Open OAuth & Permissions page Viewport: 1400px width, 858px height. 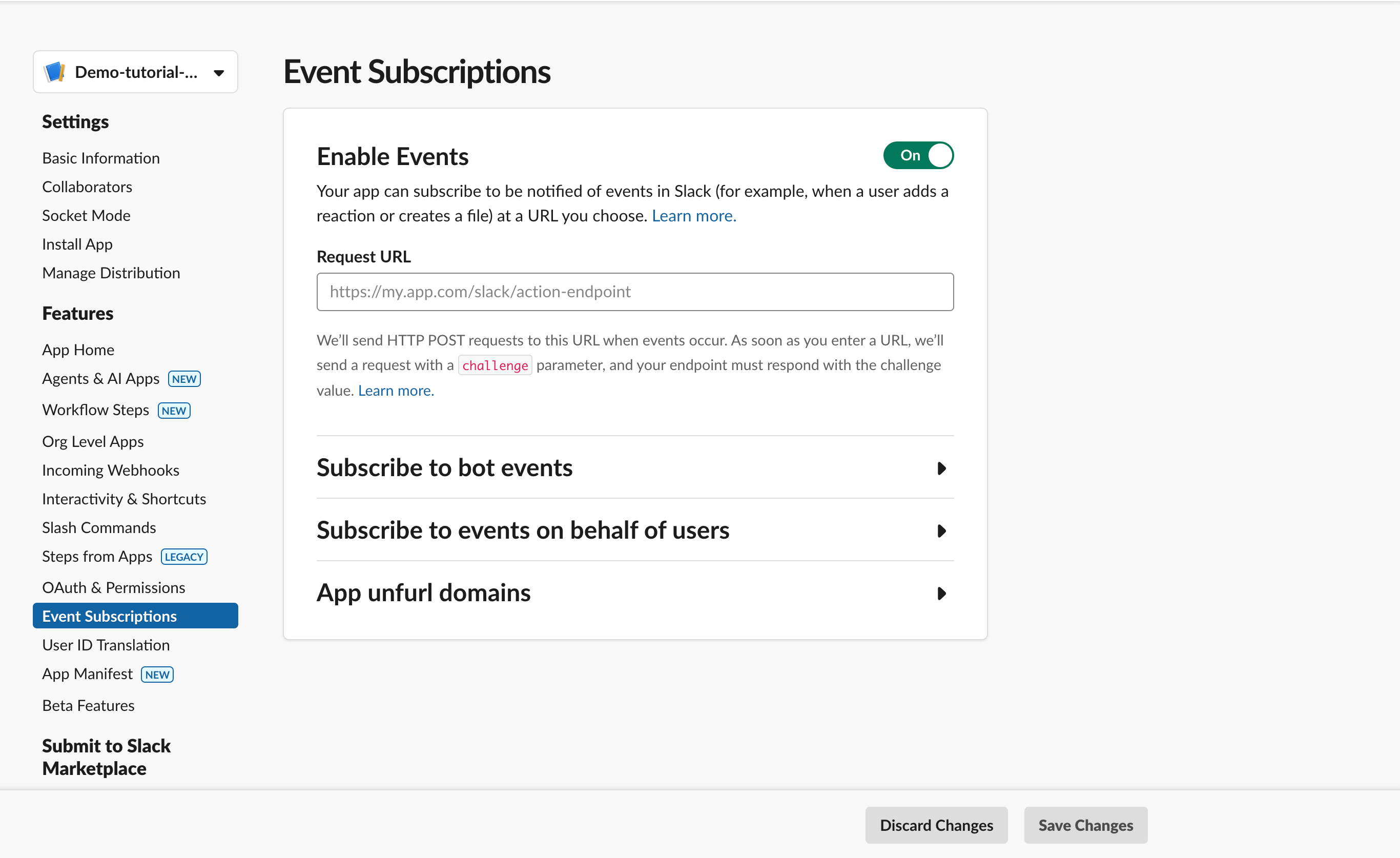click(113, 587)
